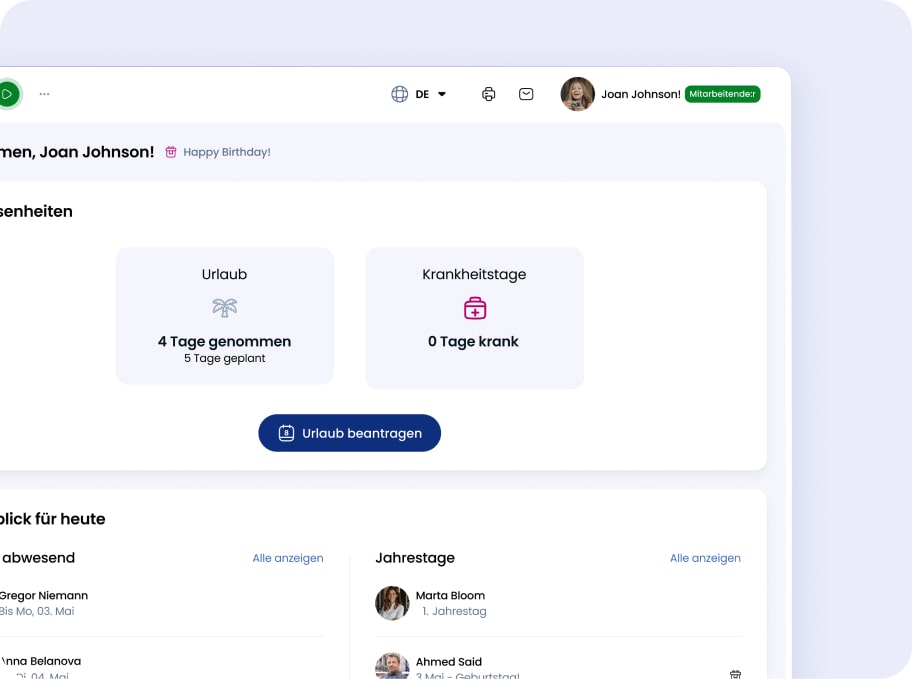
Task: Open the Urlaub summary card
Action: (x=224, y=316)
